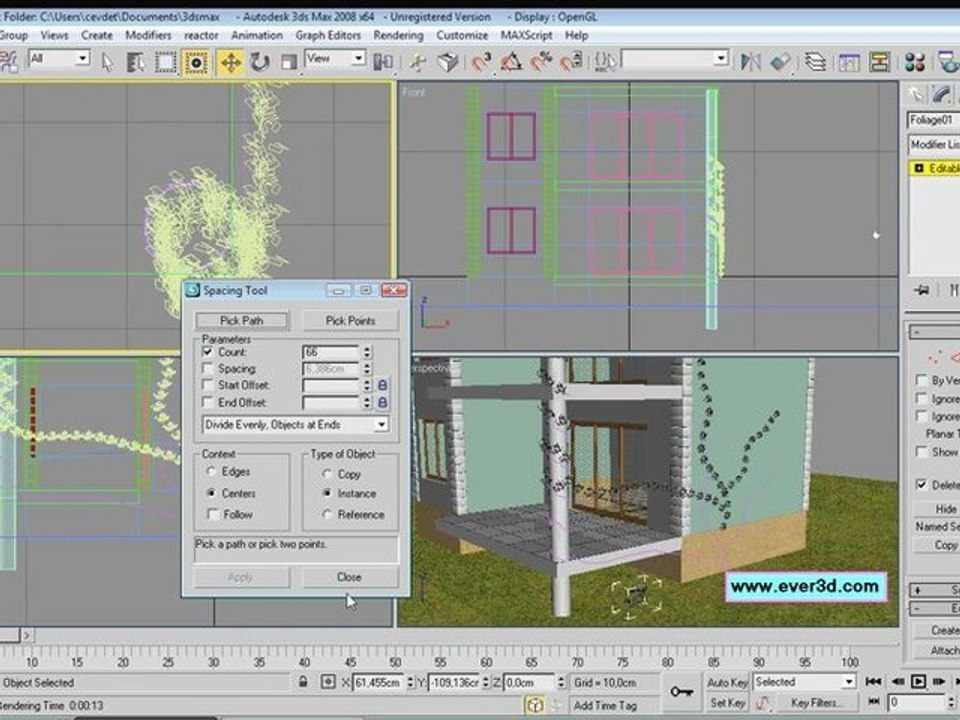Select the Centers context radio button

[x=212, y=493]
